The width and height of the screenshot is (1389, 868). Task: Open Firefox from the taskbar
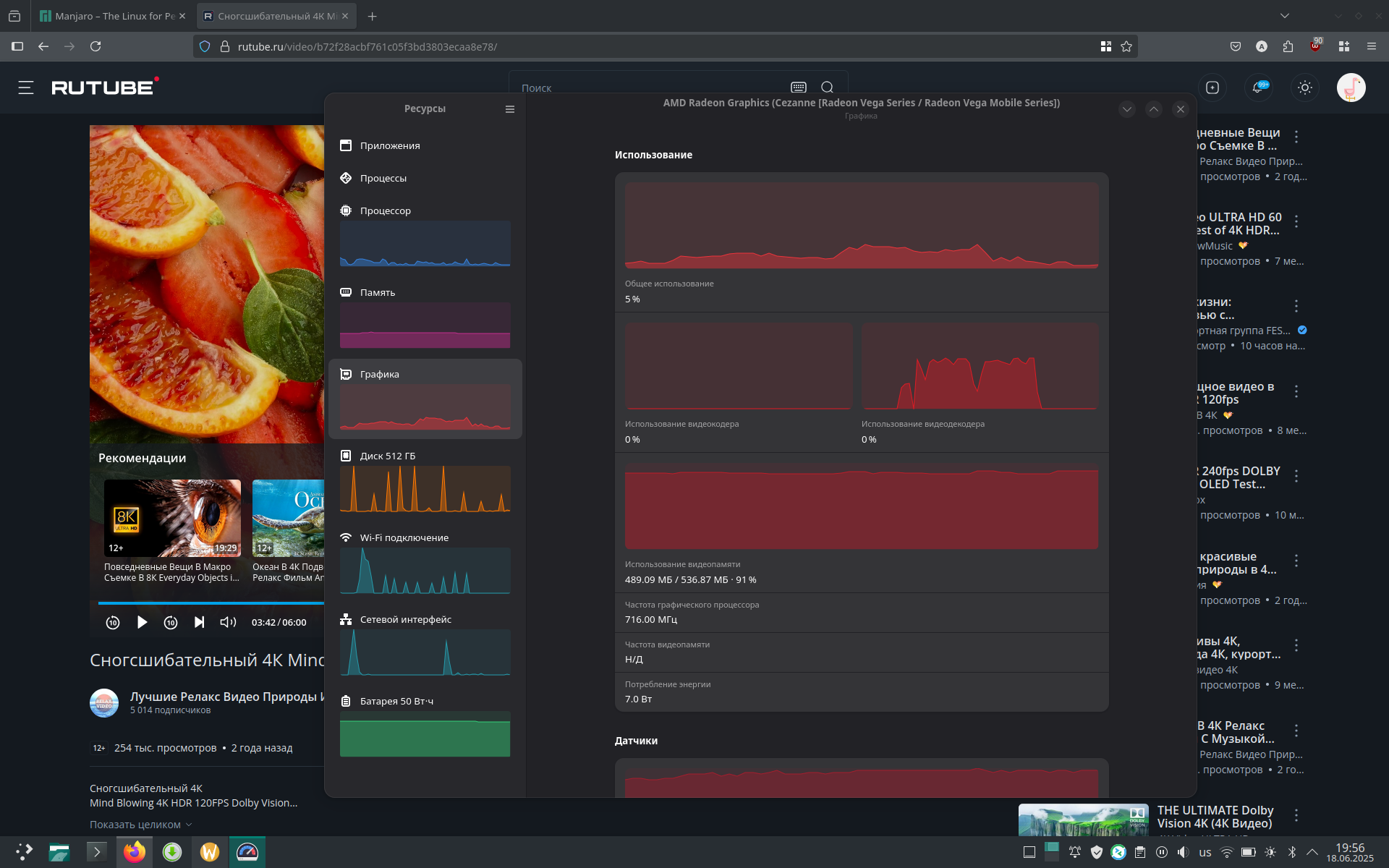pos(135,852)
